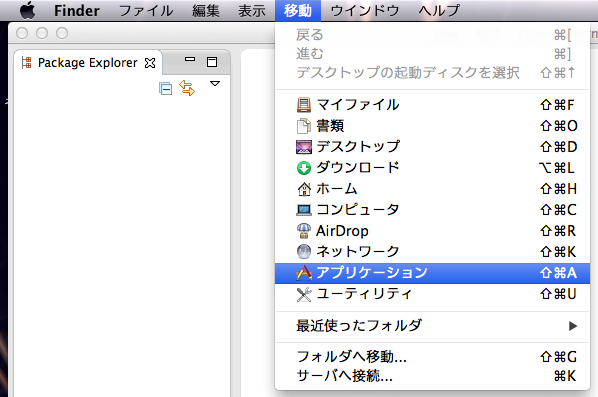Open the ウインドウ menu
598x397 pixels.
(x=365, y=11)
